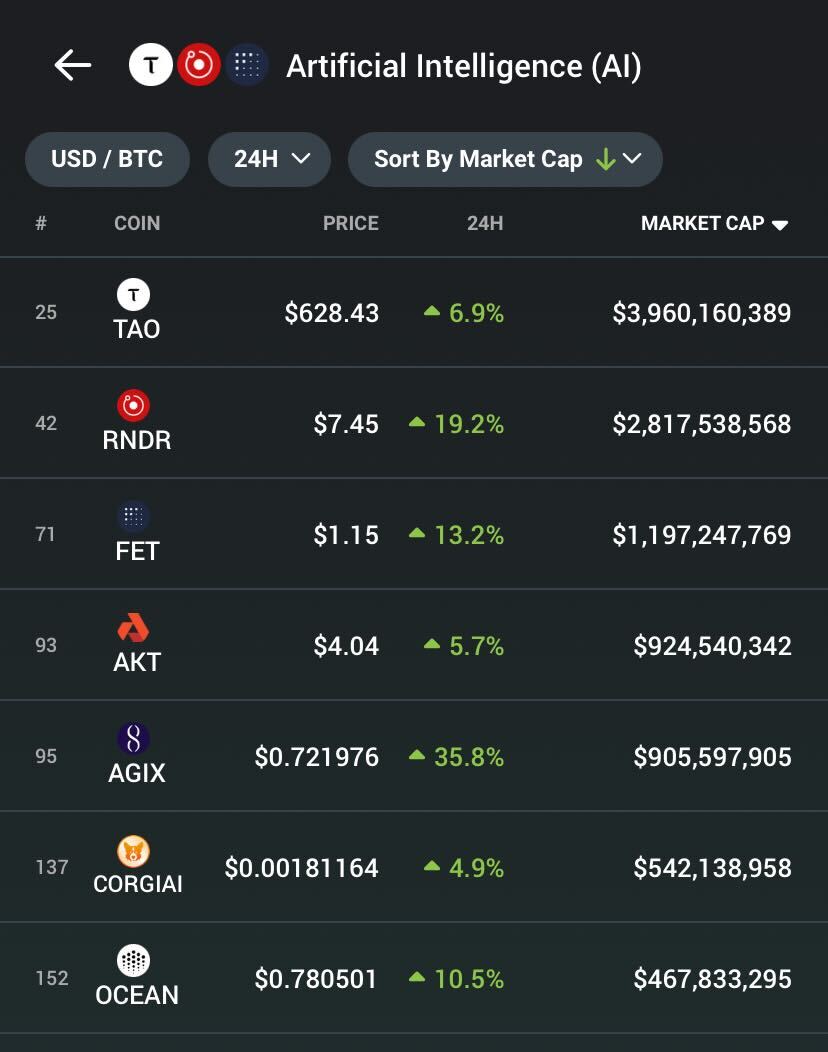
Task: Open the RNDR $7.45 price
Action: [346, 424]
